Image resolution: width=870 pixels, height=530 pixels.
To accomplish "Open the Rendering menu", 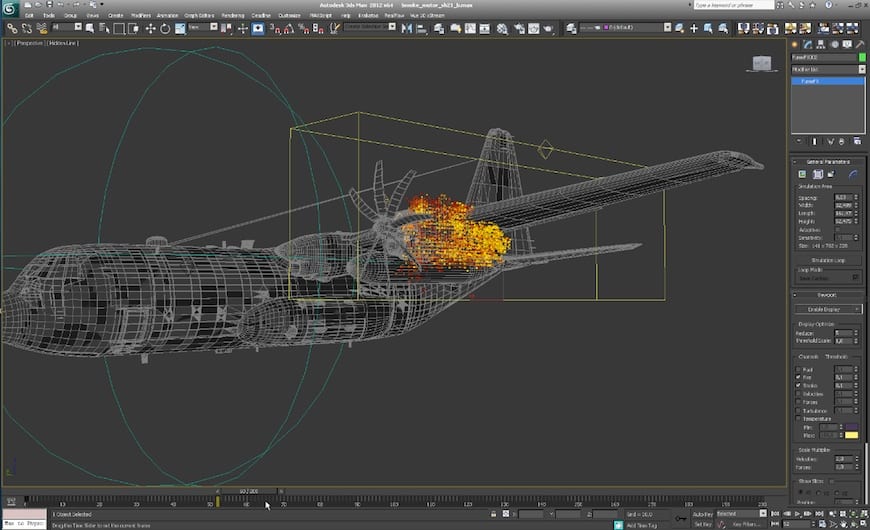I will coord(233,16).
